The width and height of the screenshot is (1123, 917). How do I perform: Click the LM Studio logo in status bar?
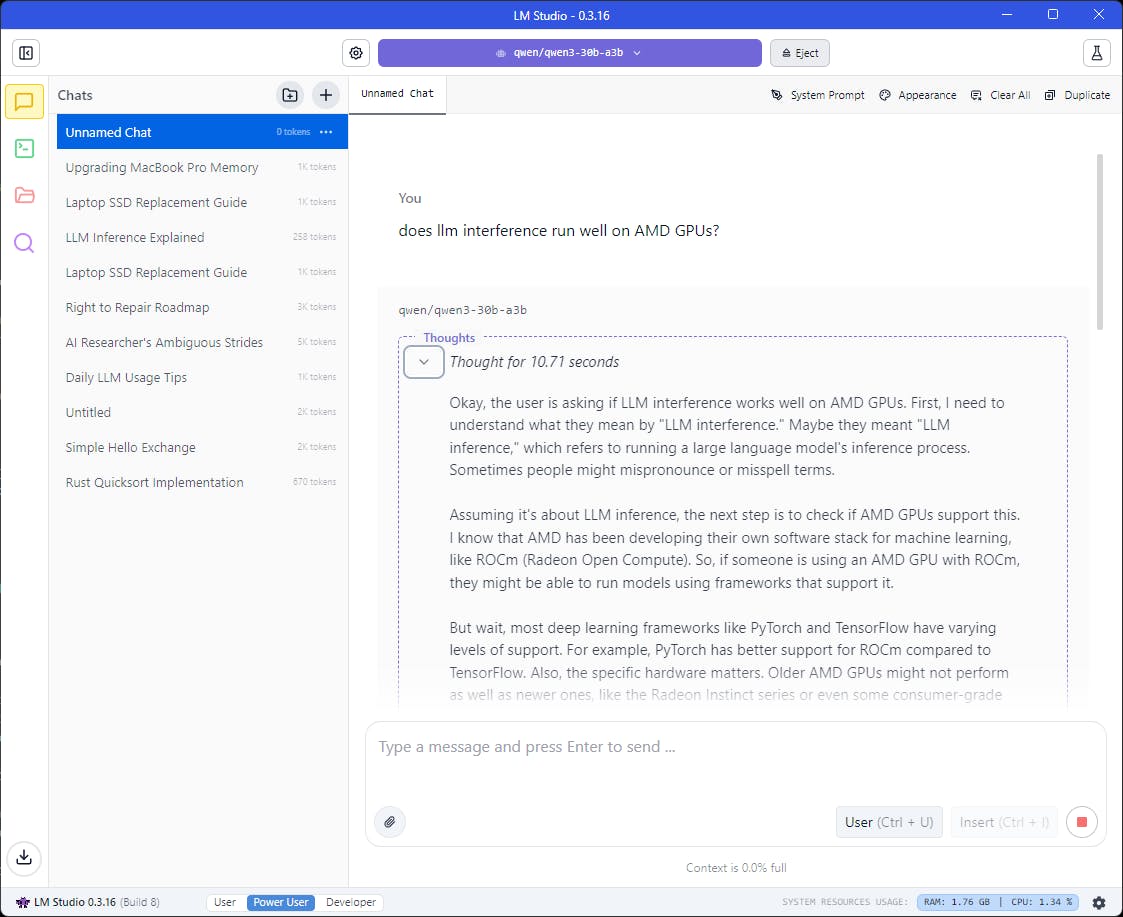click(22, 903)
